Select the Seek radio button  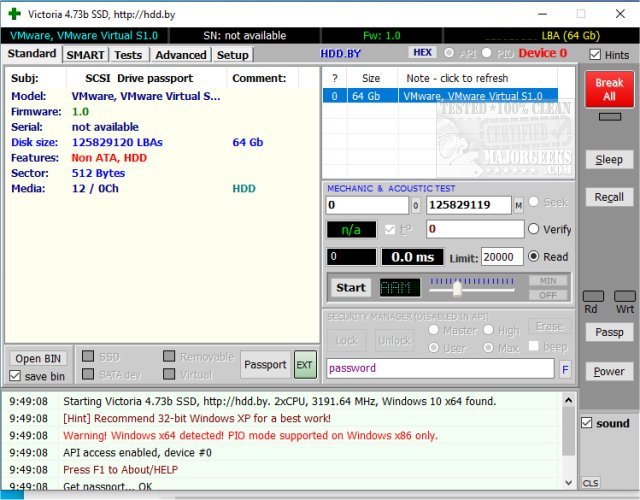pyautogui.click(x=533, y=202)
